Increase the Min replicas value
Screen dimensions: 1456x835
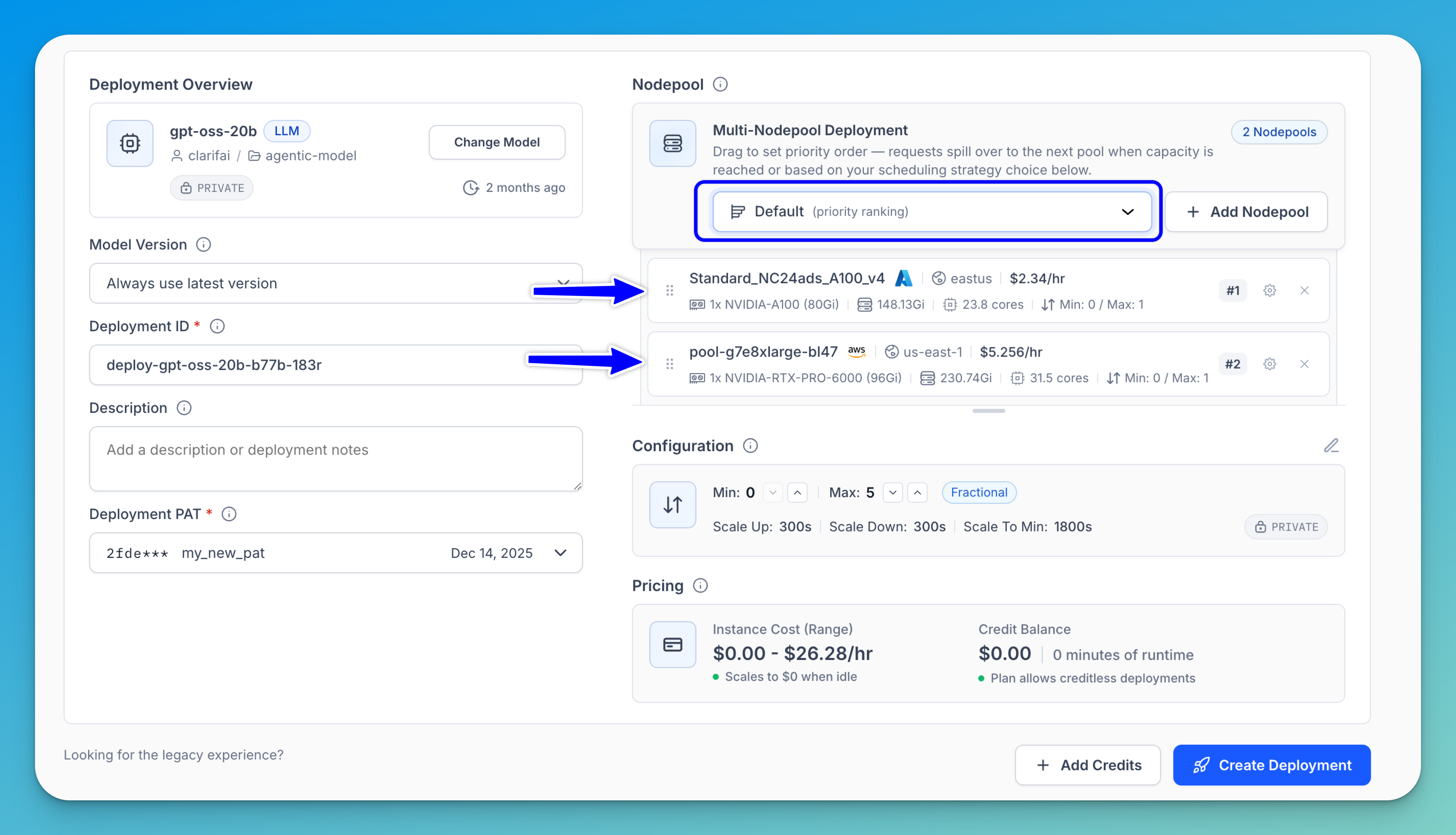coord(797,493)
